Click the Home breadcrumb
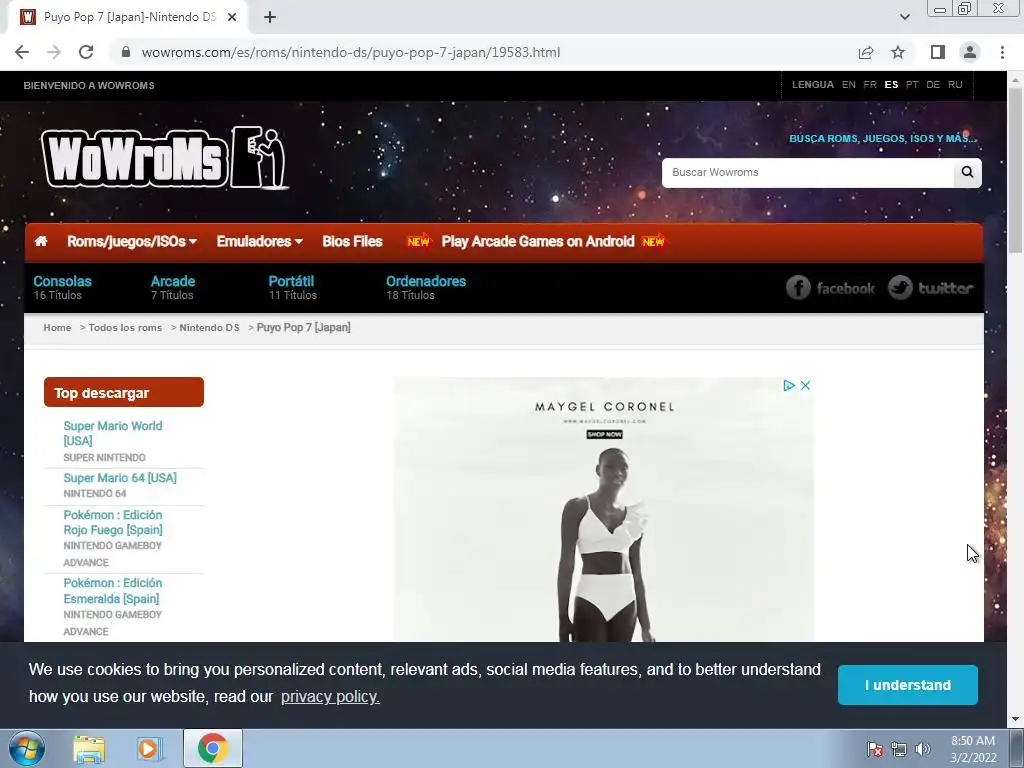The width and height of the screenshot is (1024, 768). pyautogui.click(x=57, y=328)
